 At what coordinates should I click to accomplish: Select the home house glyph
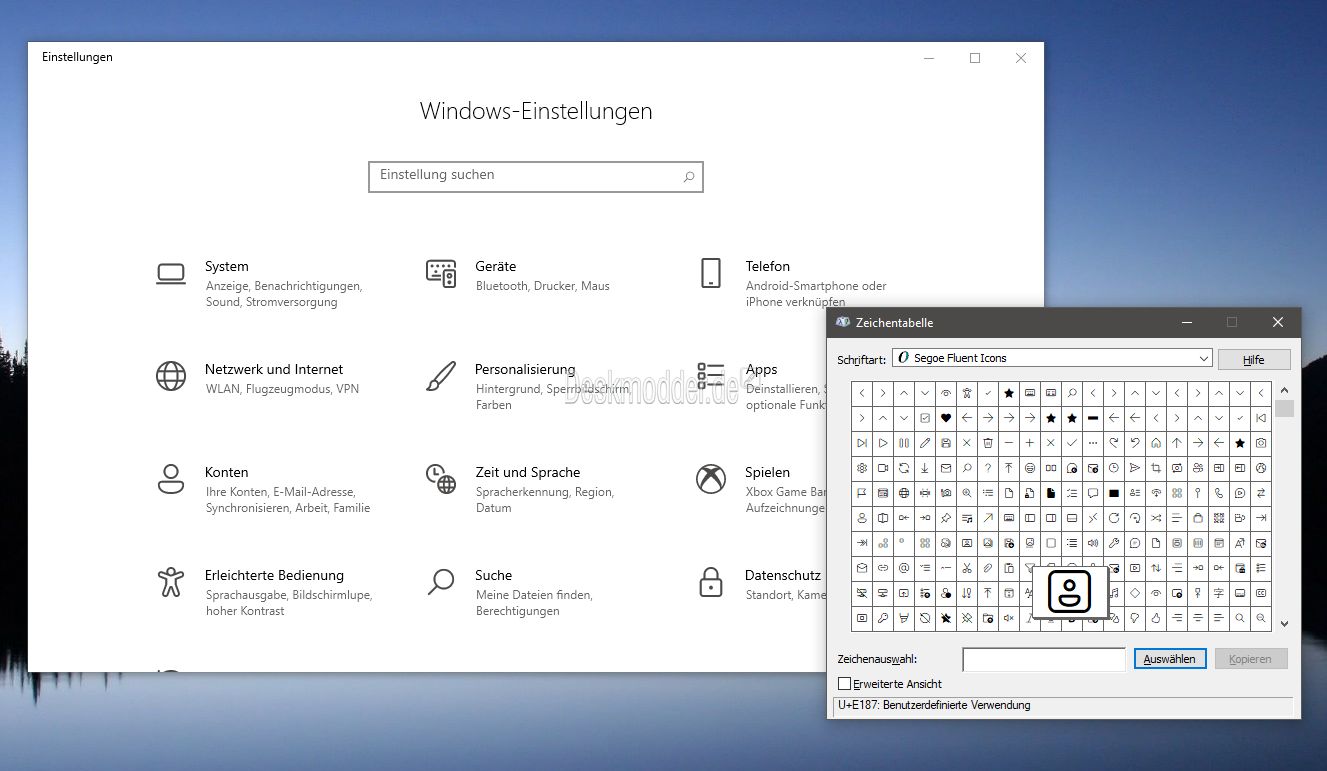coord(1156,443)
